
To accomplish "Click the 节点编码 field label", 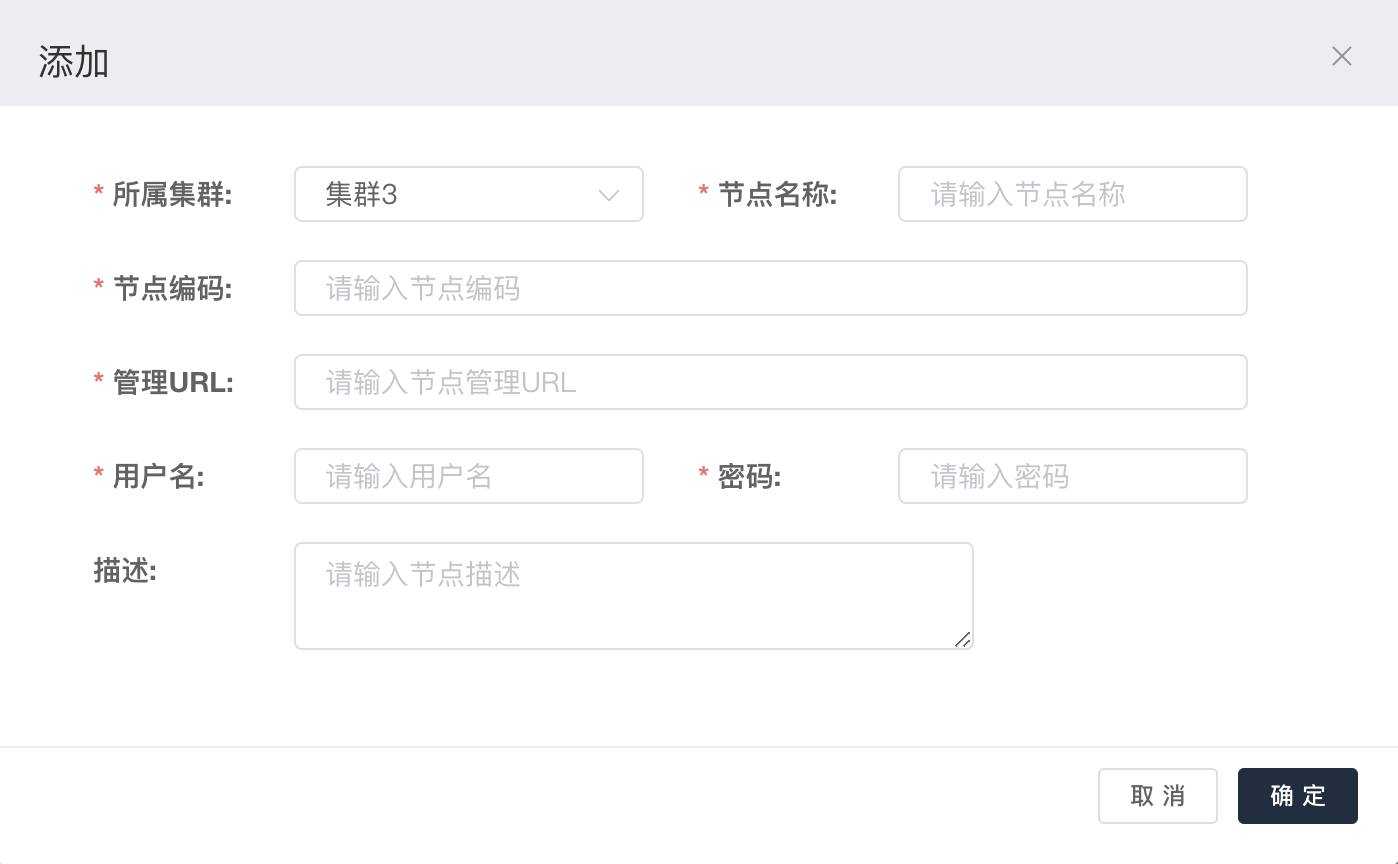I will click(172, 289).
